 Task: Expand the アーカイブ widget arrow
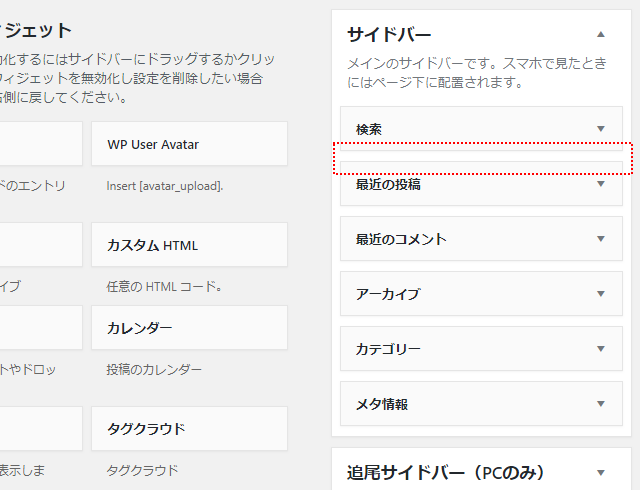pyautogui.click(x=601, y=294)
